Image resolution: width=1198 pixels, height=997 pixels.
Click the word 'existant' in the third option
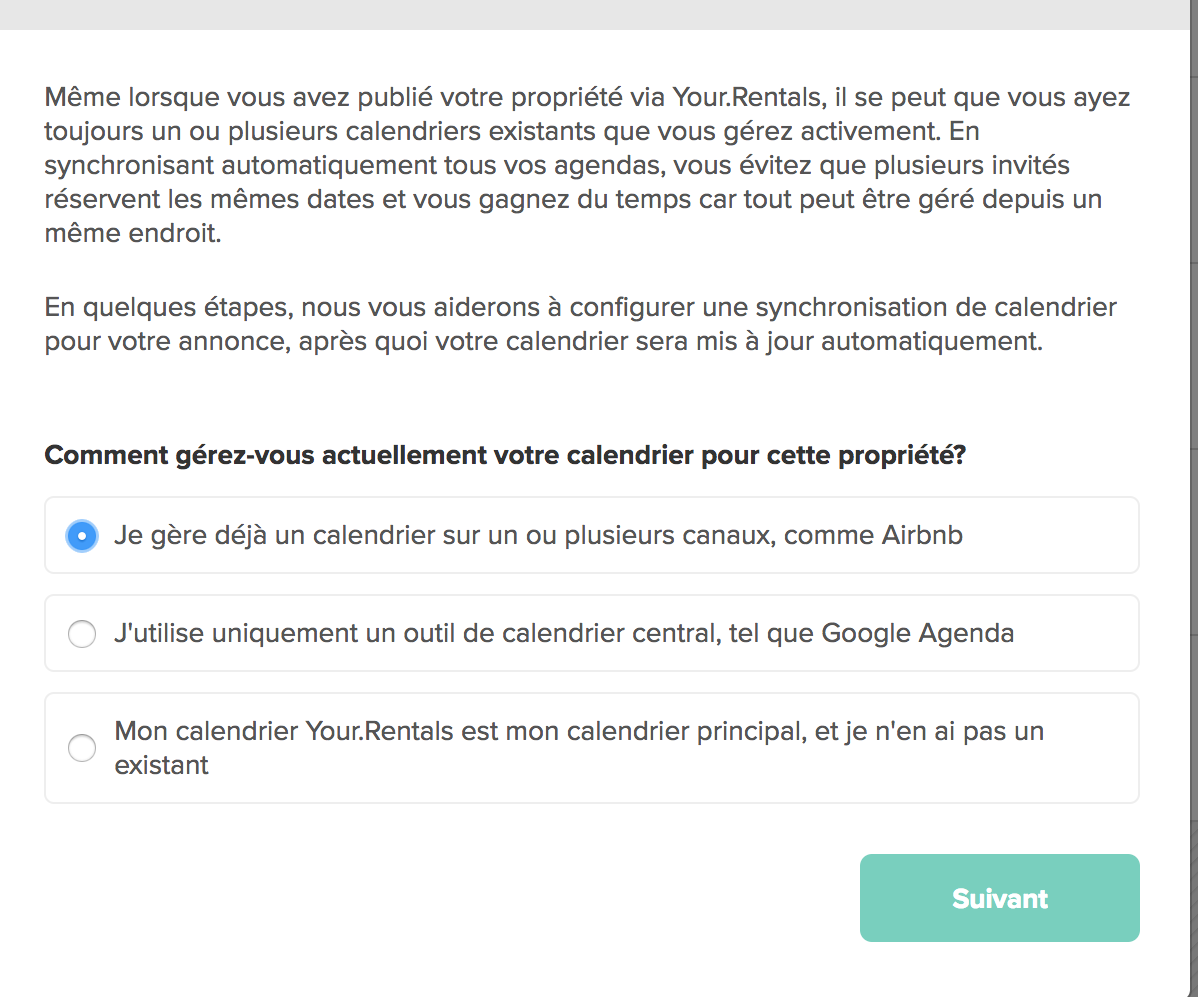(161, 765)
